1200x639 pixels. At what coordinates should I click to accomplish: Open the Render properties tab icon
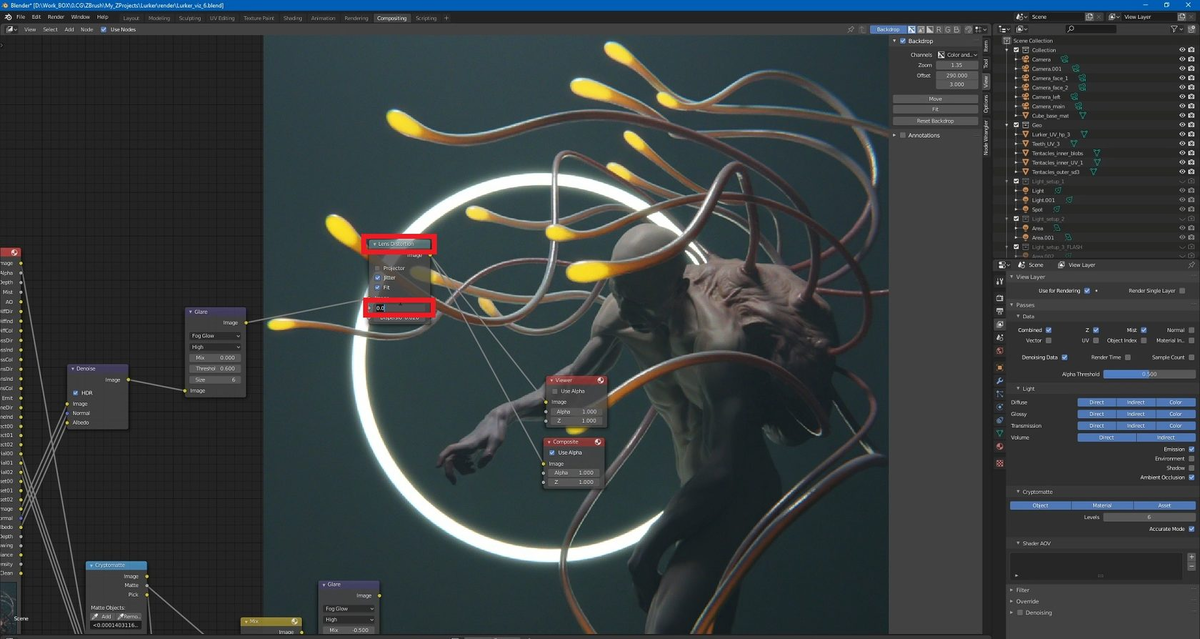[999, 297]
